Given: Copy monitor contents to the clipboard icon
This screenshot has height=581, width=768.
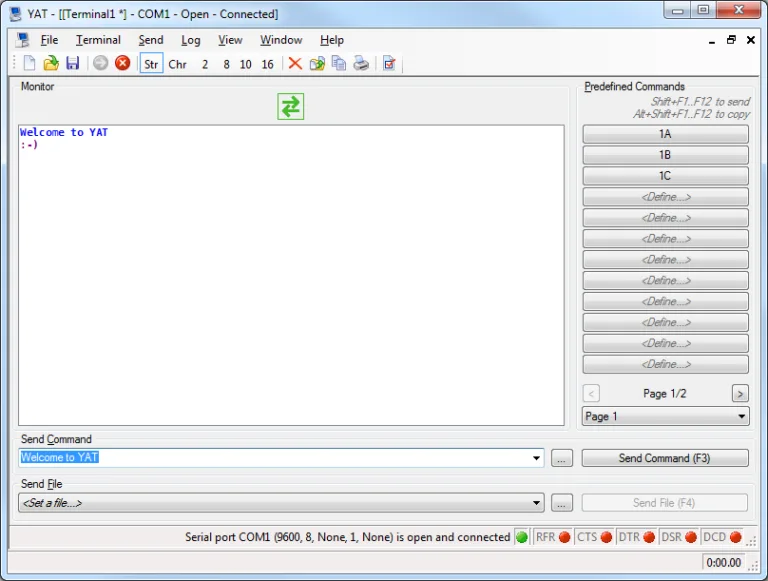Looking at the screenshot, I should 339,63.
